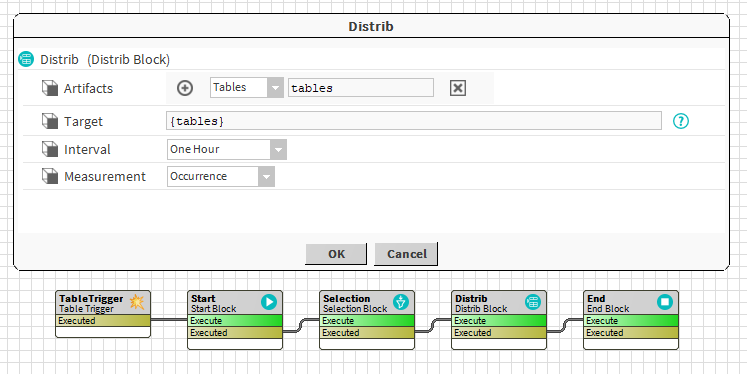Click the OK button
The image size is (747, 374).
click(336, 254)
